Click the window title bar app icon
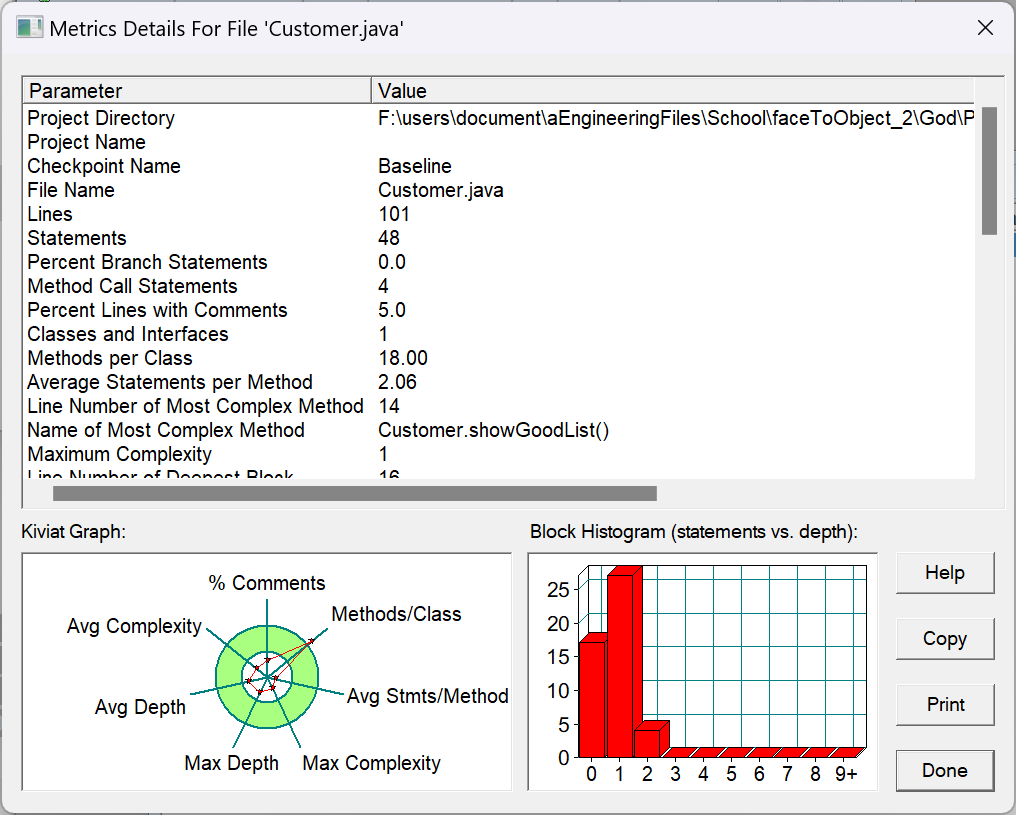Image resolution: width=1016 pixels, height=815 pixels. [x=29, y=28]
